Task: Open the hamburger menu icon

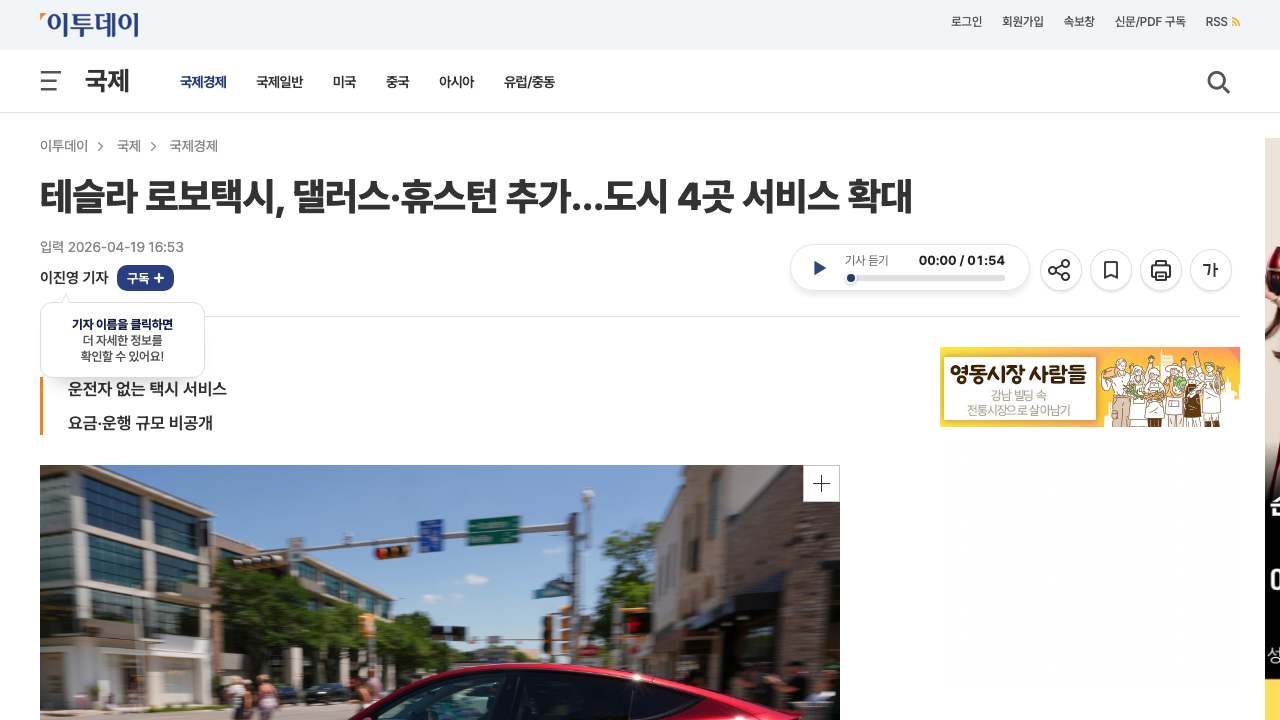Action: point(51,81)
